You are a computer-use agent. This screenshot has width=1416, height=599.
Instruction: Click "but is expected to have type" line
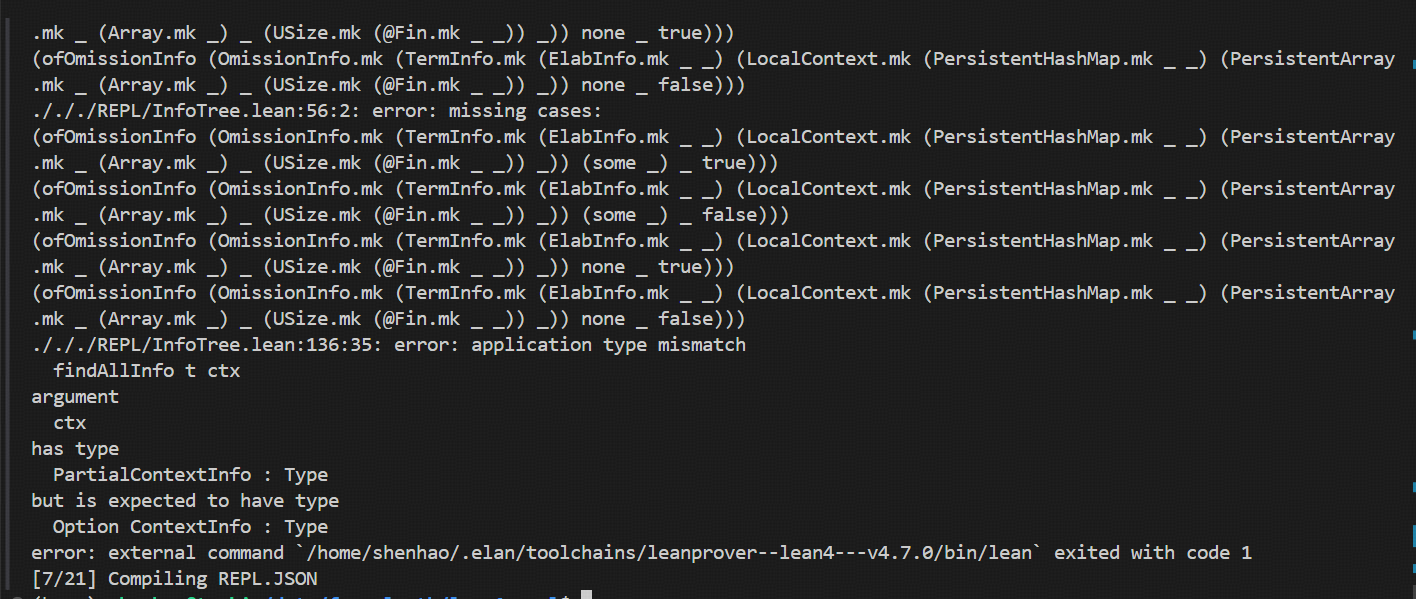coord(185,501)
